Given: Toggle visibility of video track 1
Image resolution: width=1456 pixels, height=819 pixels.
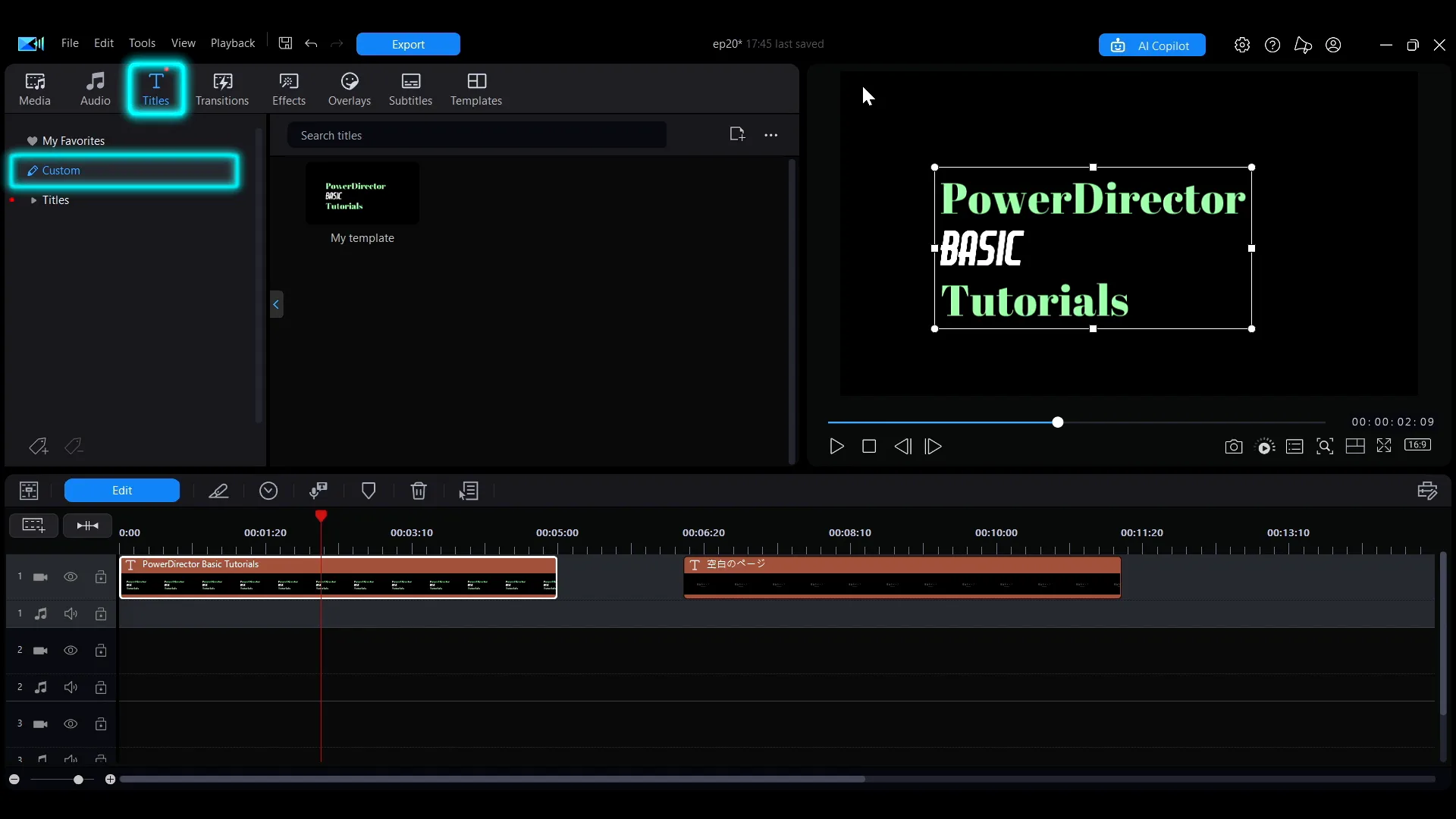Looking at the screenshot, I should (x=71, y=577).
